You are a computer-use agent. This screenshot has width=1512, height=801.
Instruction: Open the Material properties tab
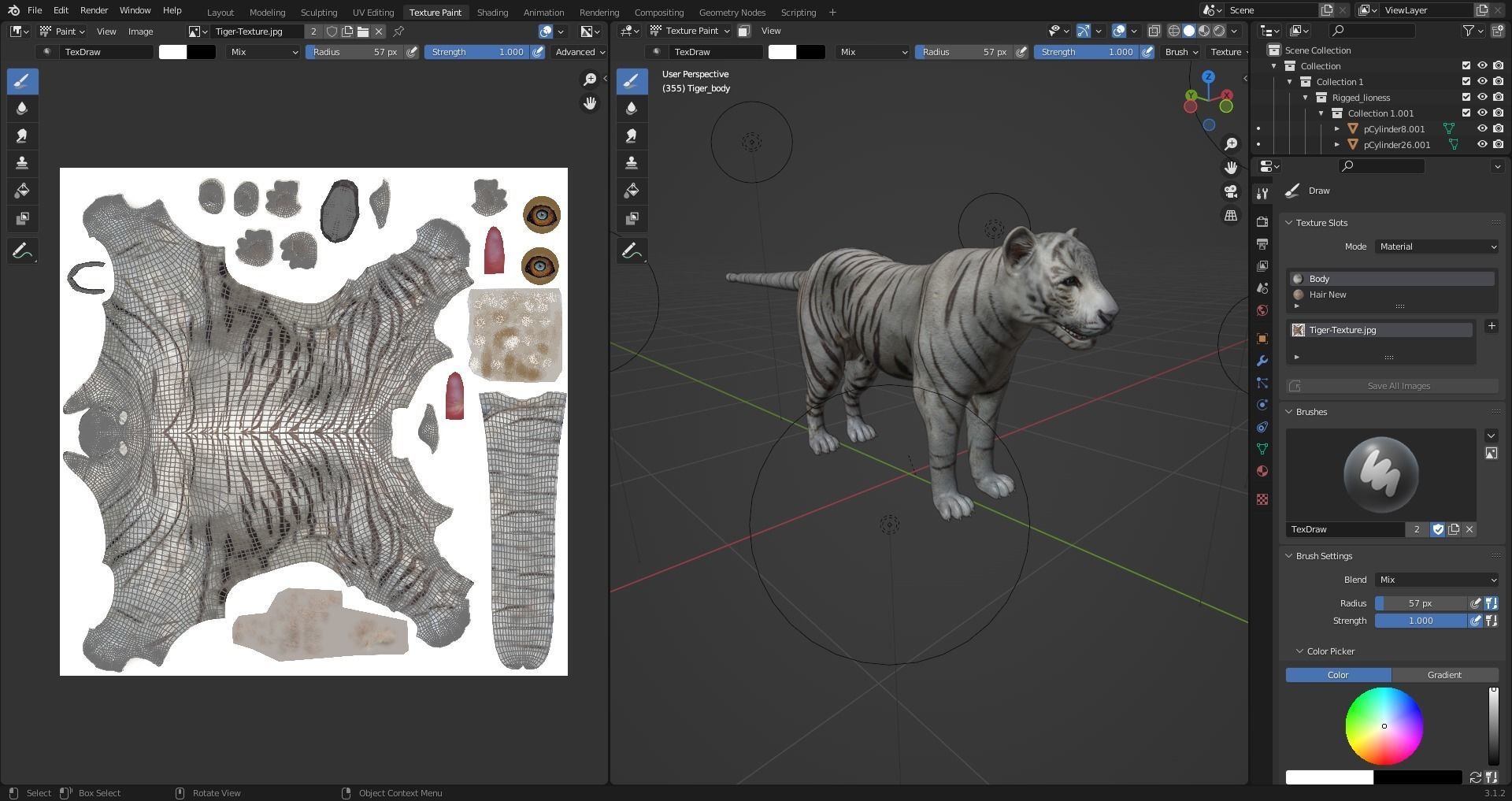click(1262, 470)
